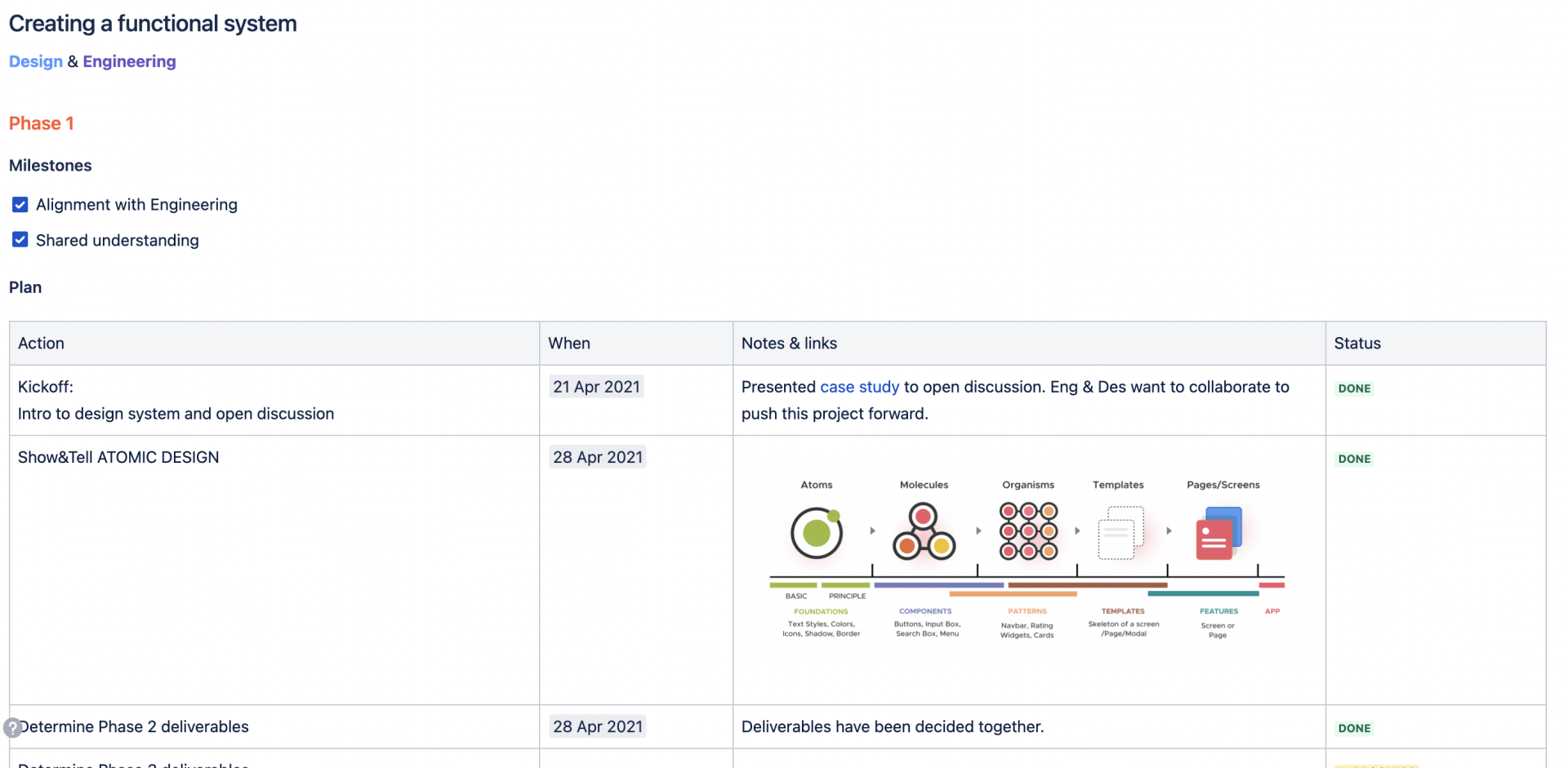Uncheck Alignment with Engineering checkbox
The width and height of the screenshot is (1568, 768).
tap(20, 204)
